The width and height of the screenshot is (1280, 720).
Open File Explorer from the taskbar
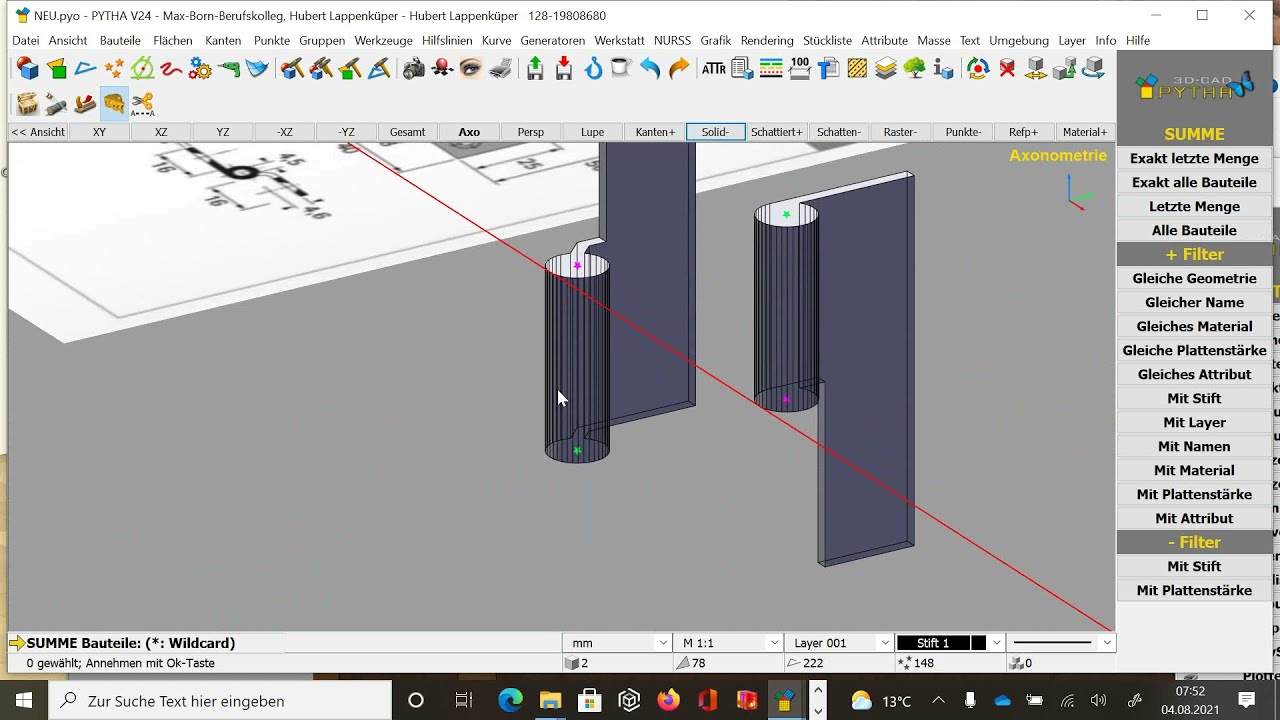550,701
